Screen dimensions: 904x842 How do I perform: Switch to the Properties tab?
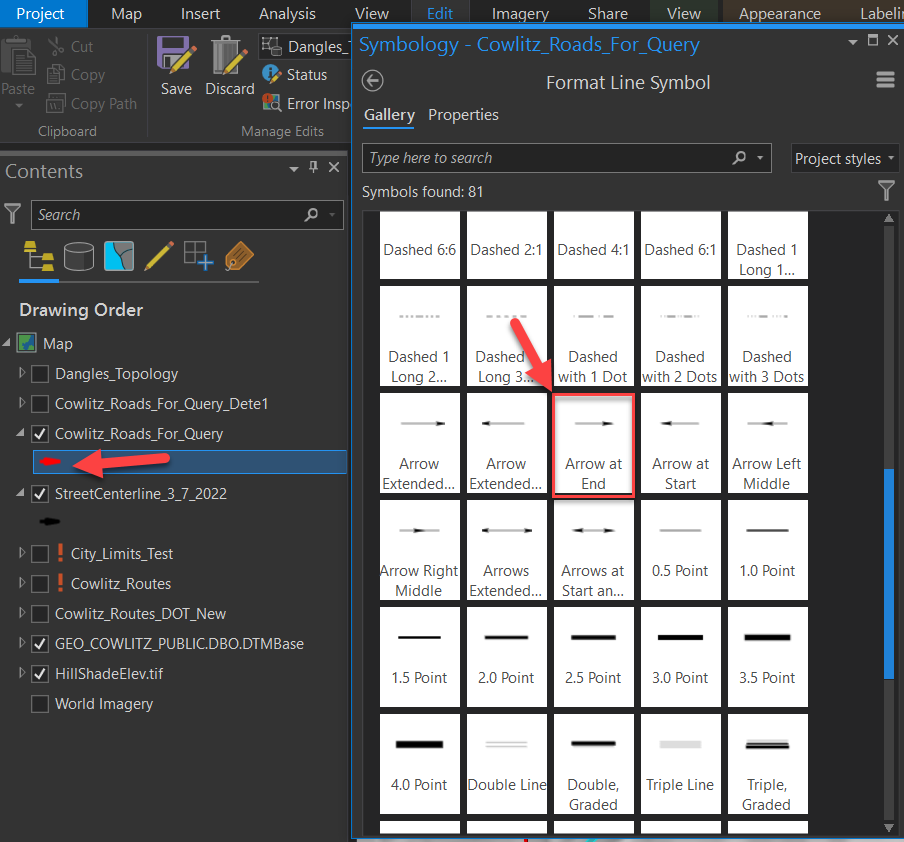click(x=463, y=115)
